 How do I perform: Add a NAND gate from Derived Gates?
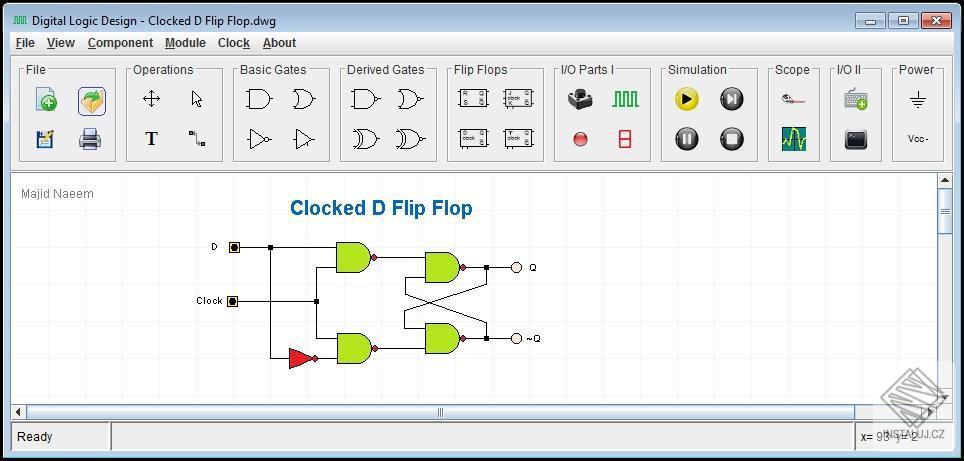click(365, 99)
